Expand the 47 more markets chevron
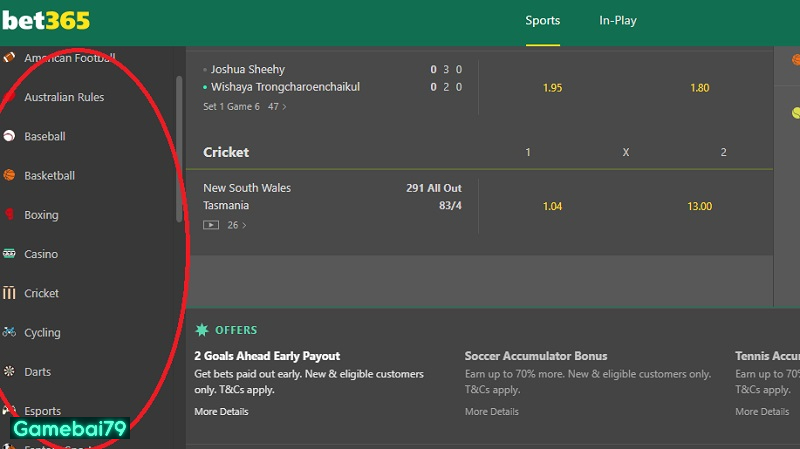 [x=284, y=107]
